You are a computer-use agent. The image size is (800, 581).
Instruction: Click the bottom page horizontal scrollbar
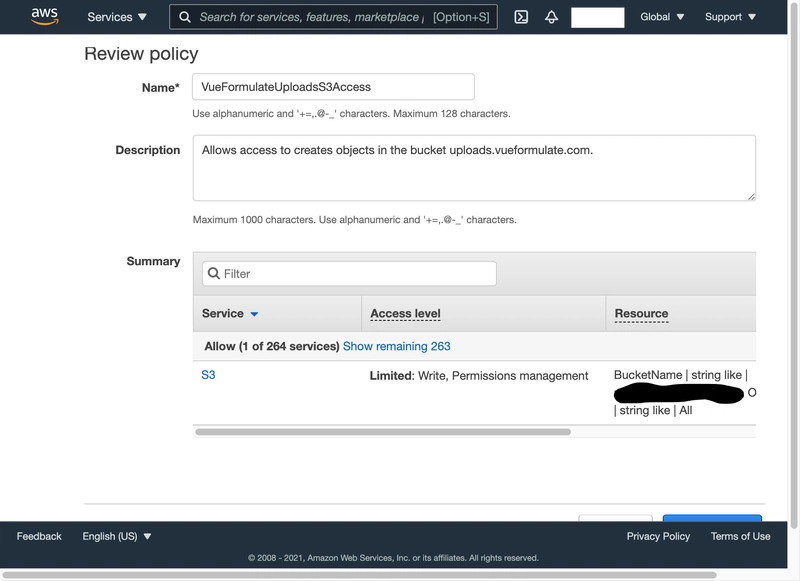[360, 575]
